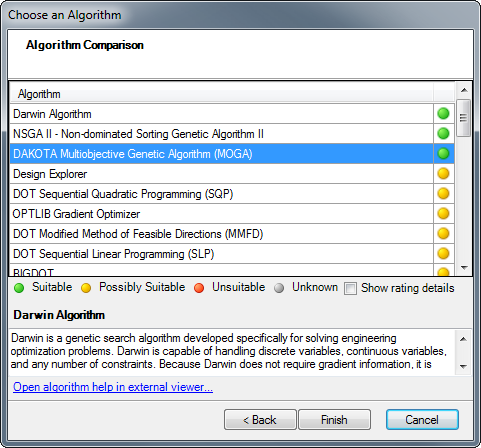Click the Possibly Suitable legend label
The width and height of the screenshot is (481, 448).
click(x=142, y=287)
